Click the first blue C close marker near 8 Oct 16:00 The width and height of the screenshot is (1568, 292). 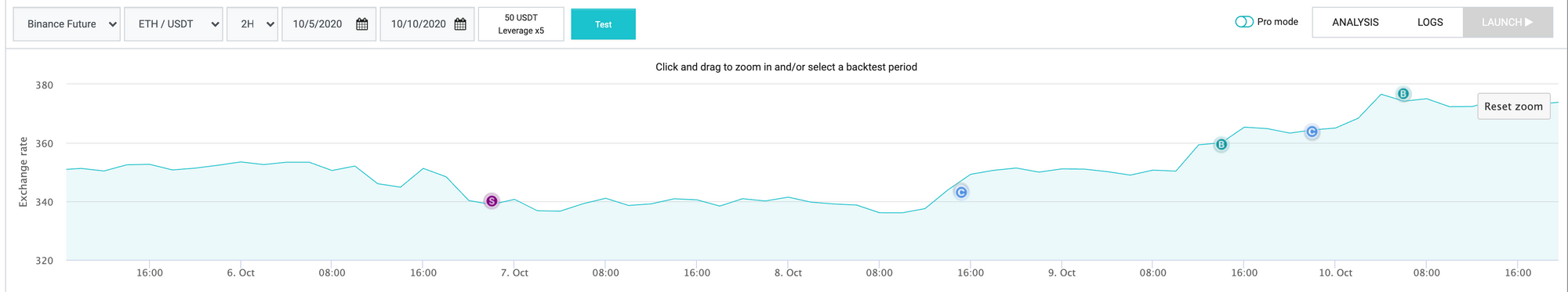click(x=961, y=192)
